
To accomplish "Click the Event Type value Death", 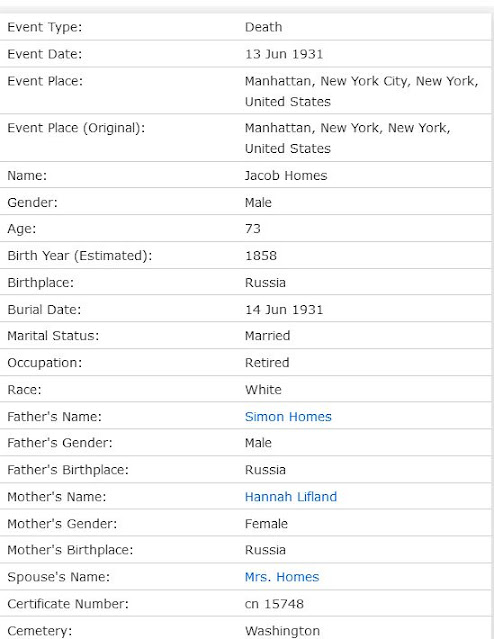I will (x=263, y=27).
